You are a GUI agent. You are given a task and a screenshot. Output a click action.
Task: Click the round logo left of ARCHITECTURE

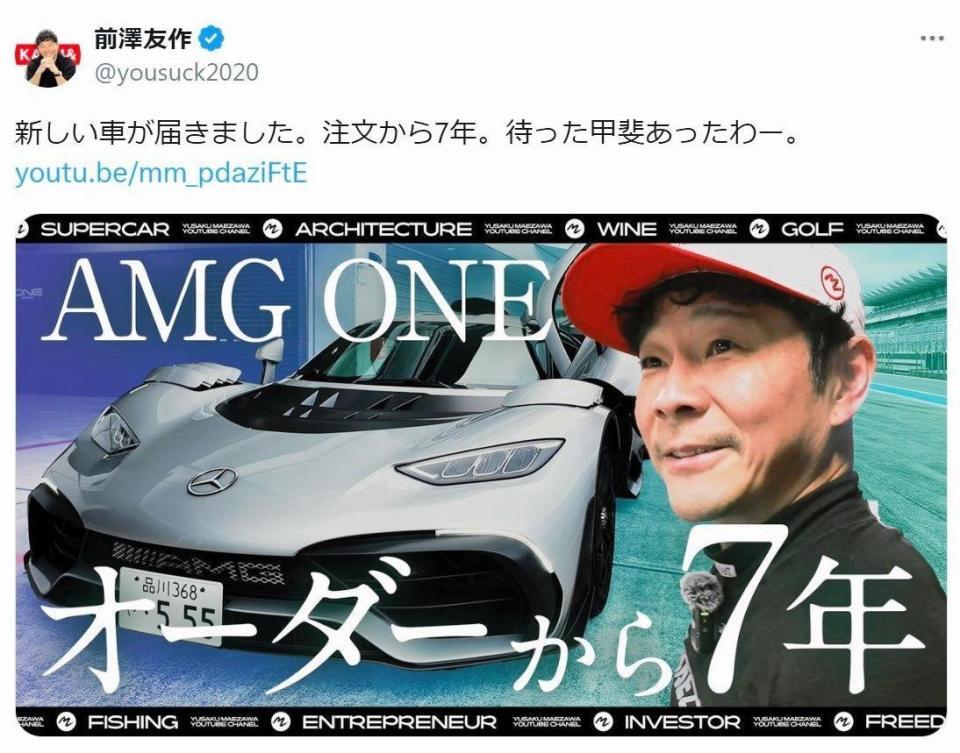[272, 229]
